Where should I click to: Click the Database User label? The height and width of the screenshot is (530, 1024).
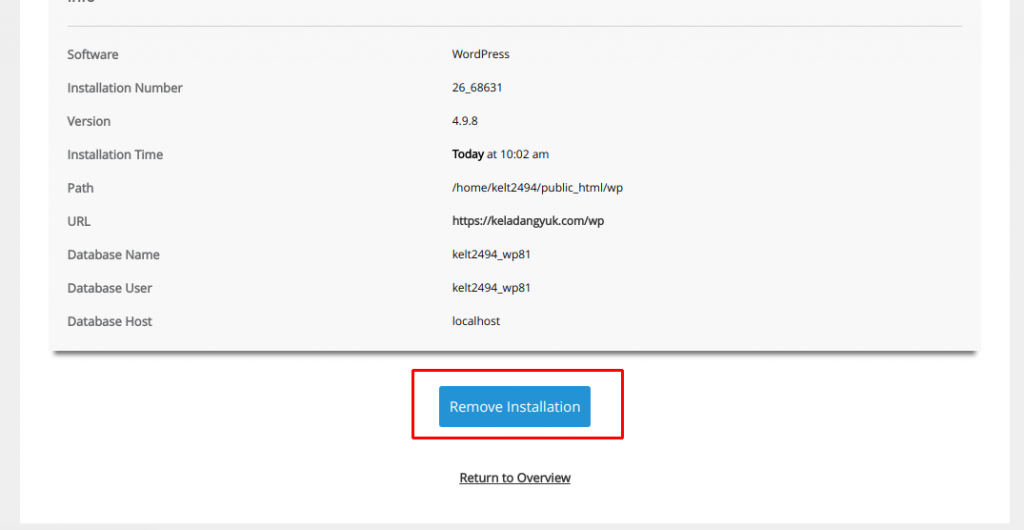pos(110,288)
